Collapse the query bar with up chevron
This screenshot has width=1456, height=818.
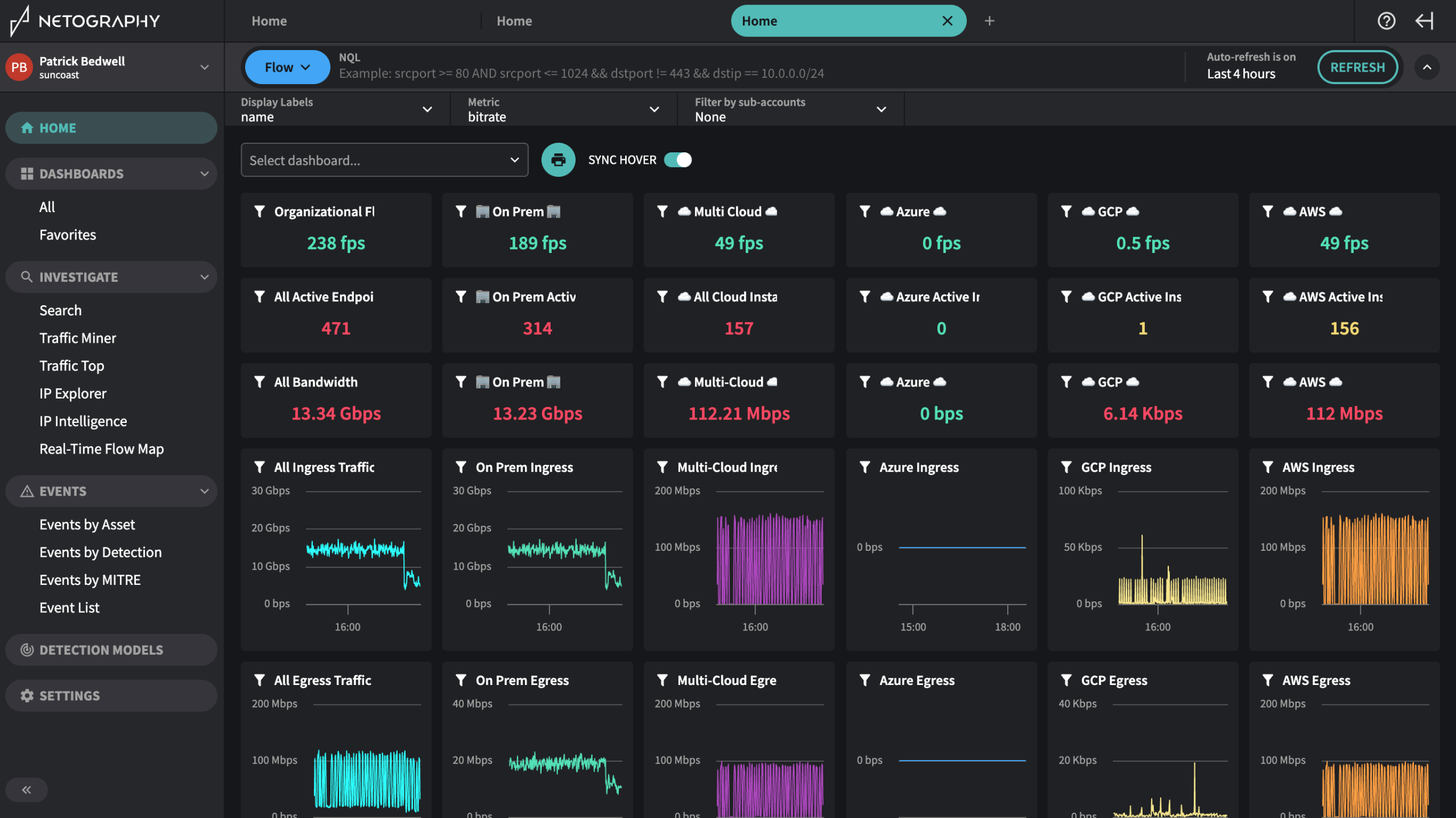(x=1427, y=67)
